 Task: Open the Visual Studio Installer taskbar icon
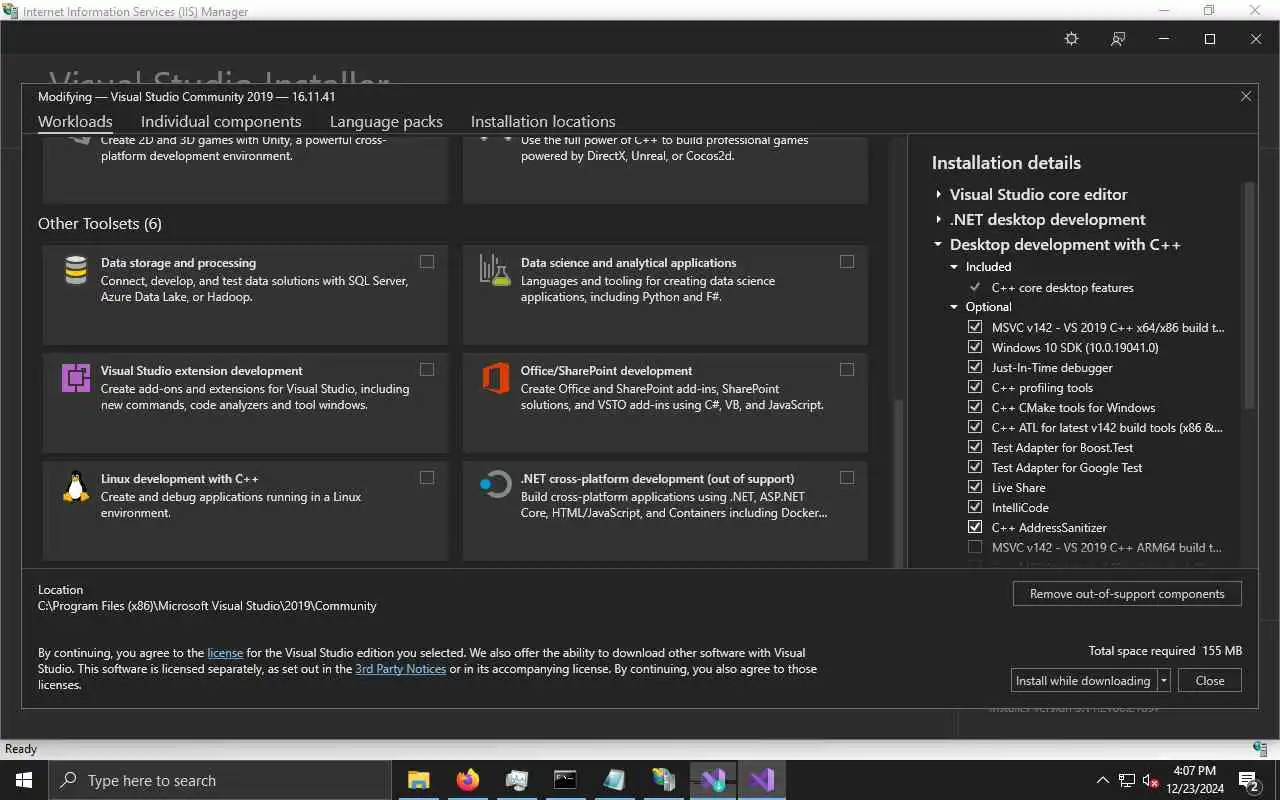[x=713, y=780]
